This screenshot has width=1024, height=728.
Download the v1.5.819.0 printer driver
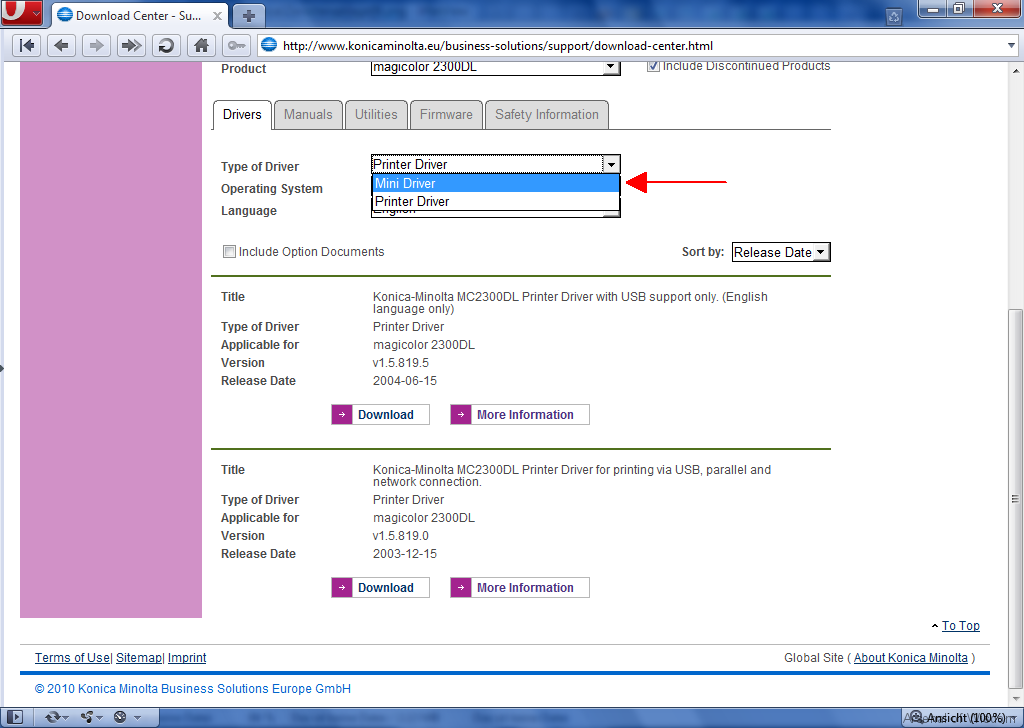pyautogui.click(x=381, y=588)
